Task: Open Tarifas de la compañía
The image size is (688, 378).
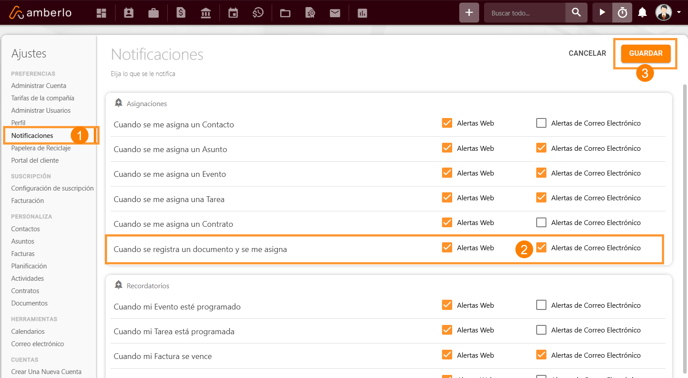Action: click(x=43, y=98)
